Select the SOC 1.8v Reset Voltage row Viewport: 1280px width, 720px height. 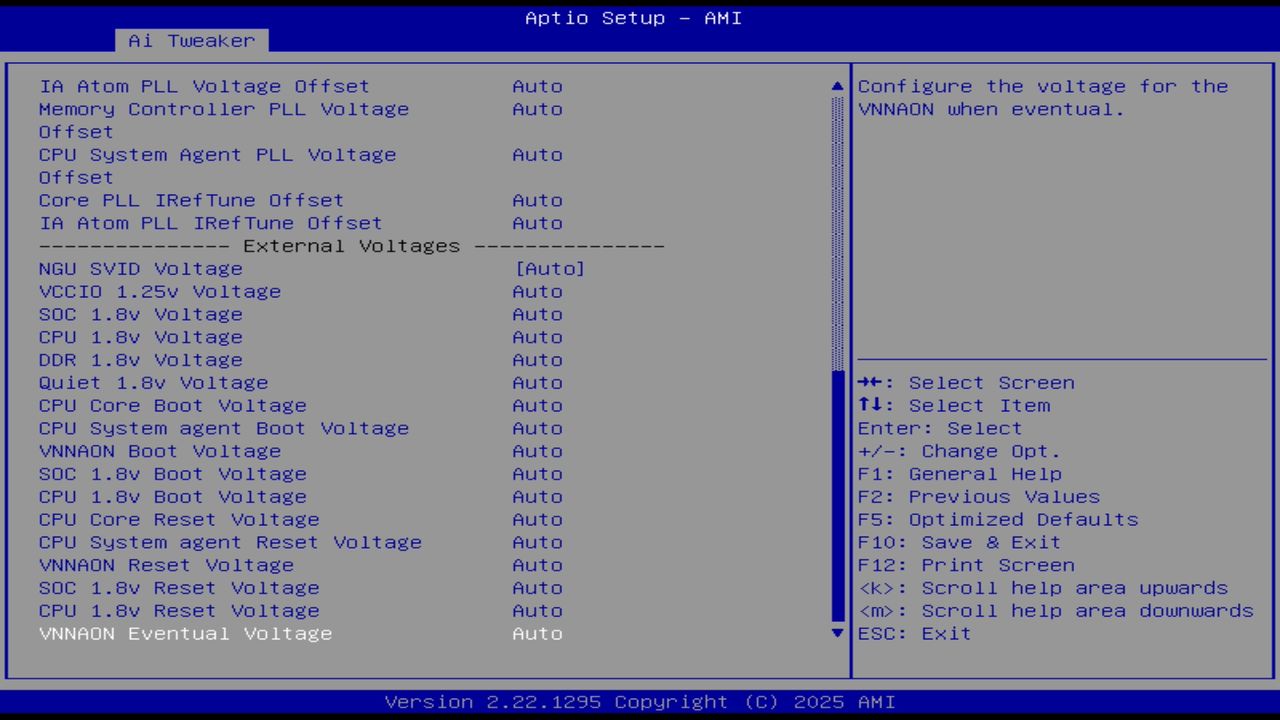166,588
